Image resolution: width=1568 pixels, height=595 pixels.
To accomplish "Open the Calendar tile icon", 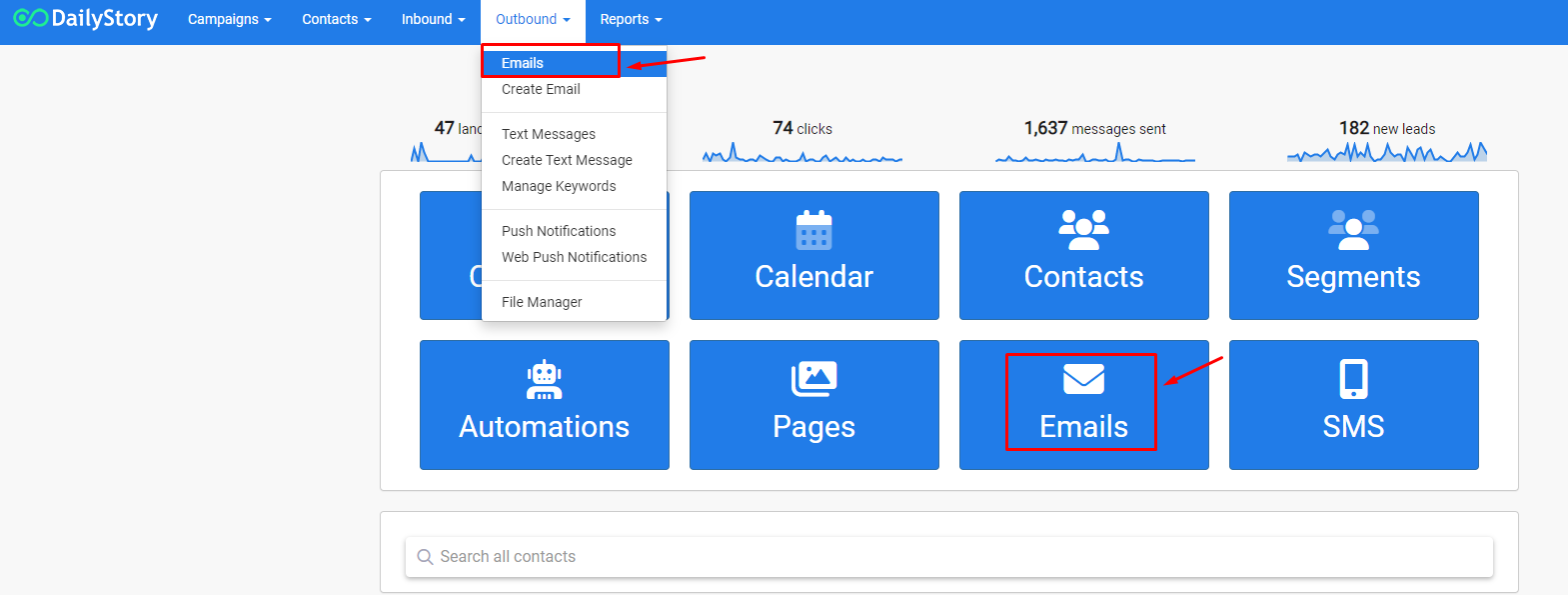I will 813,230.
